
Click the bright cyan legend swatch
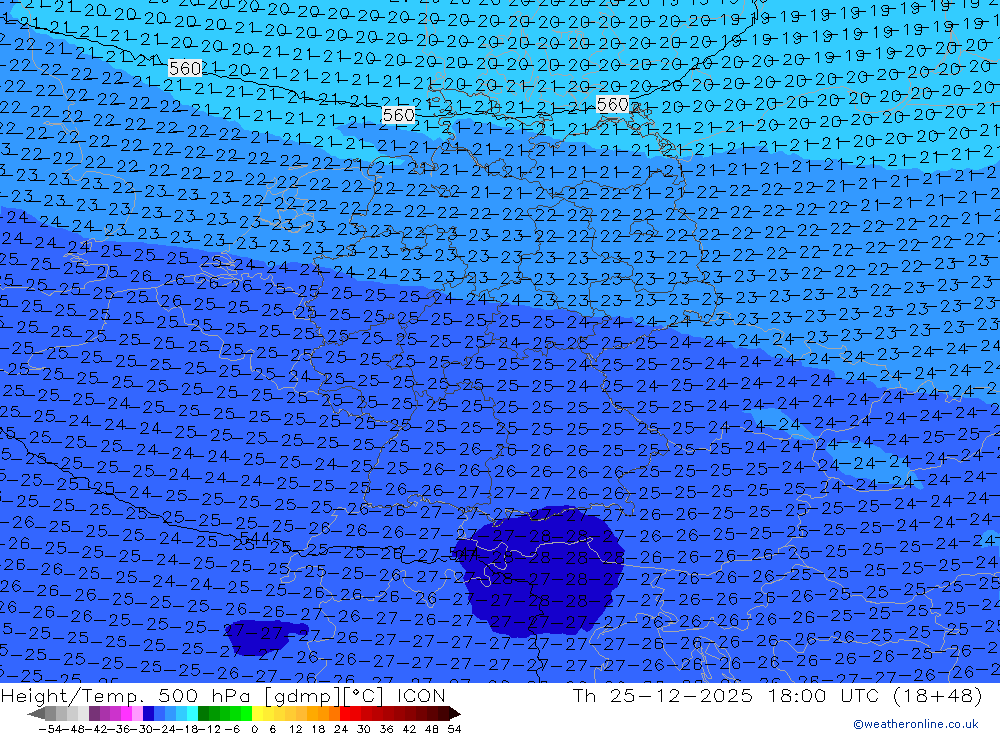(x=192, y=713)
